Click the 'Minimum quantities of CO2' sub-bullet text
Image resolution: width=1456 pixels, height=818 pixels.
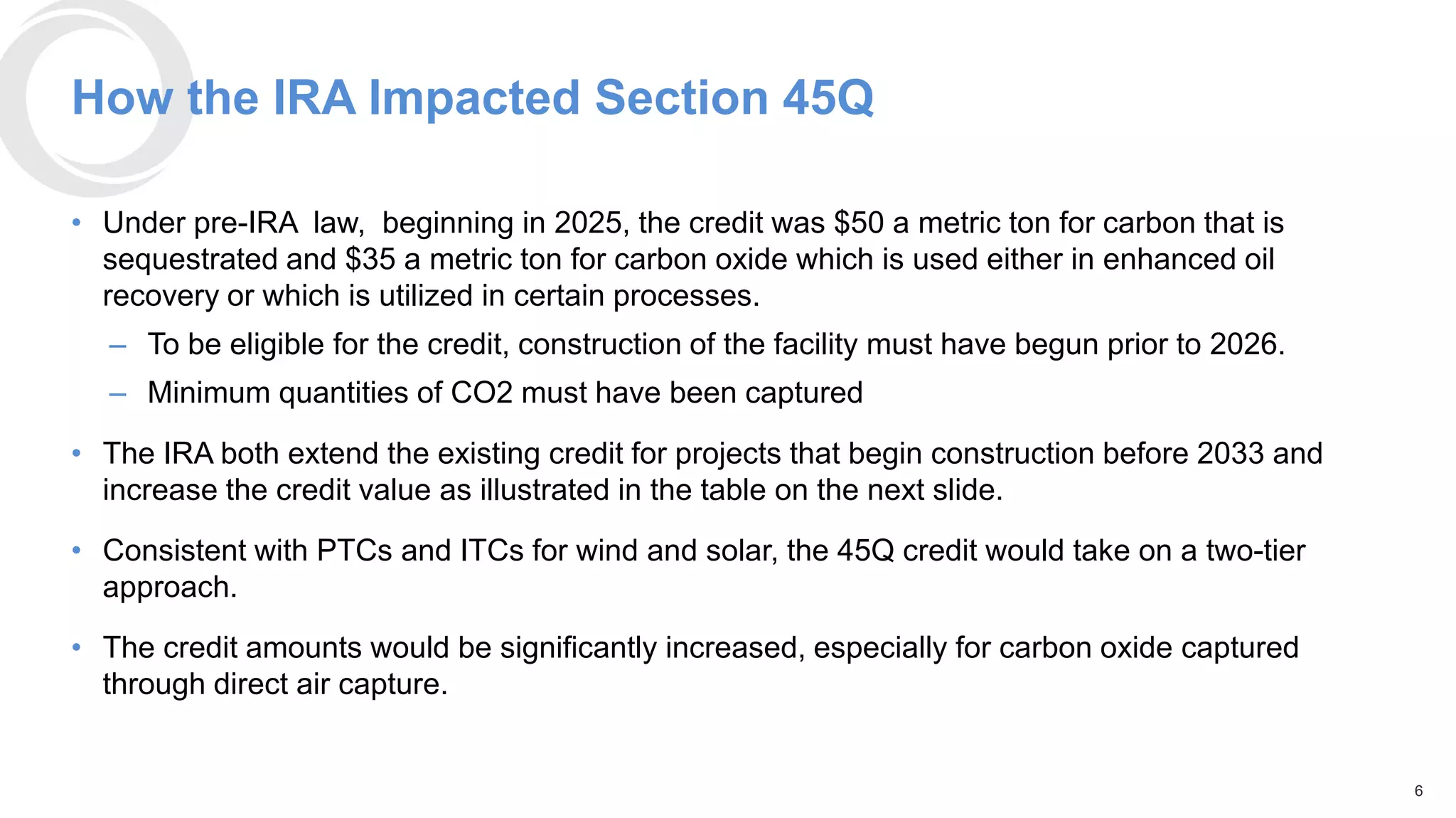point(504,393)
